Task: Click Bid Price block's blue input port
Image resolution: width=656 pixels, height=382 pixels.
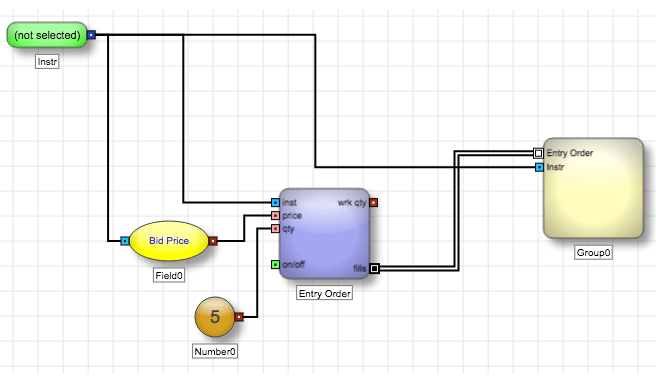Action: pos(125,241)
